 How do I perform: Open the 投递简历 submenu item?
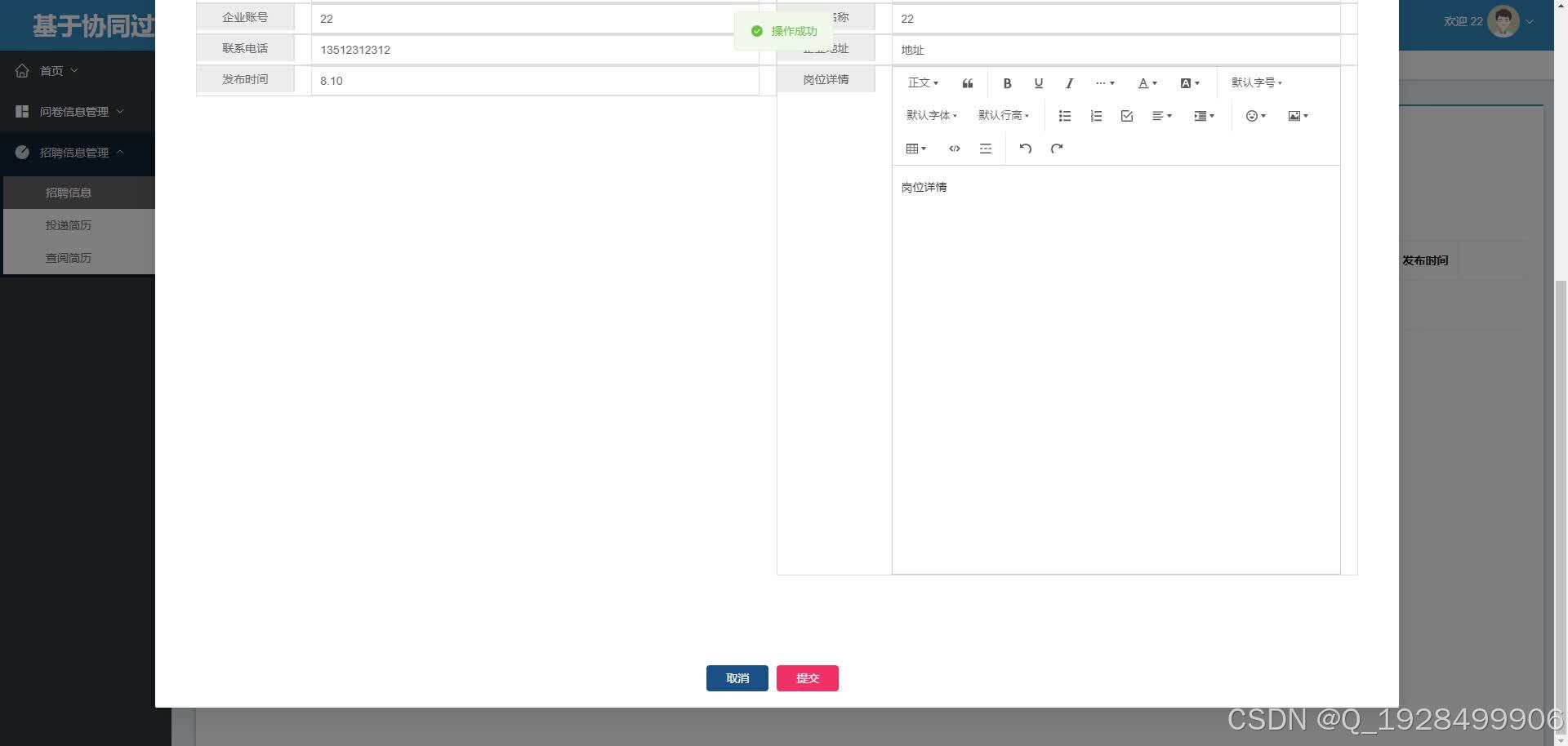(79, 225)
